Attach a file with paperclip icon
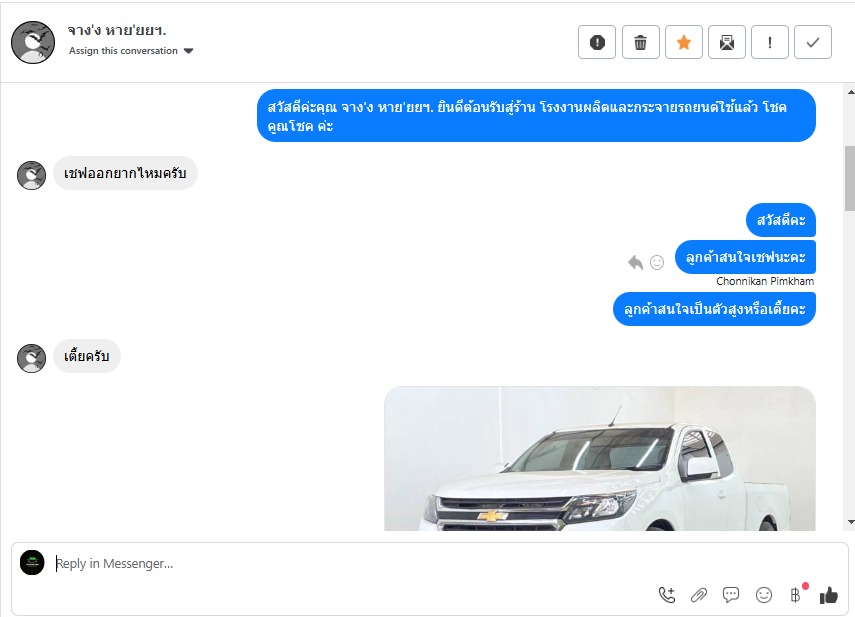The width and height of the screenshot is (855, 617). [699, 595]
